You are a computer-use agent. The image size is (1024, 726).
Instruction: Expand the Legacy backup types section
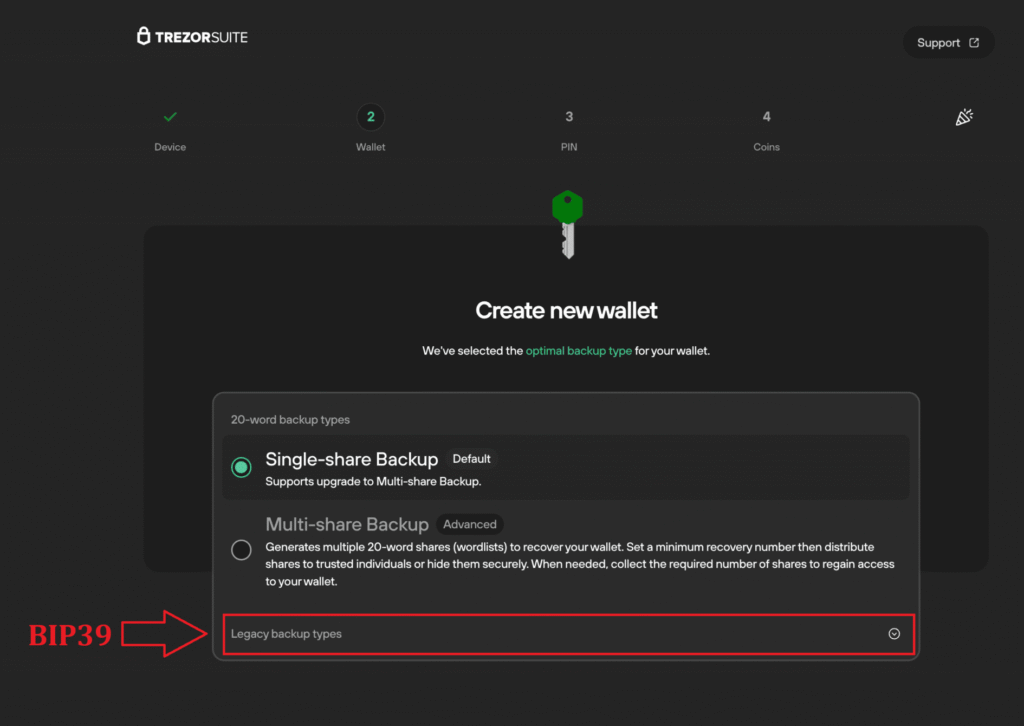(x=568, y=634)
